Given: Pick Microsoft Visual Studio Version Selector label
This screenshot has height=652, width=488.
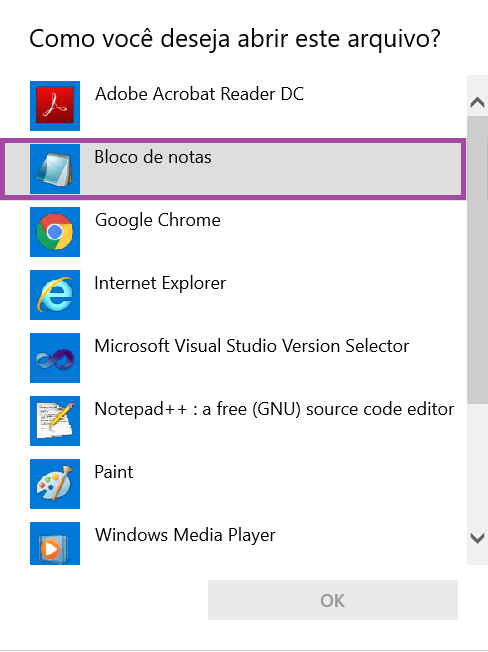Looking at the screenshot, I should click(x=252, y=346).
